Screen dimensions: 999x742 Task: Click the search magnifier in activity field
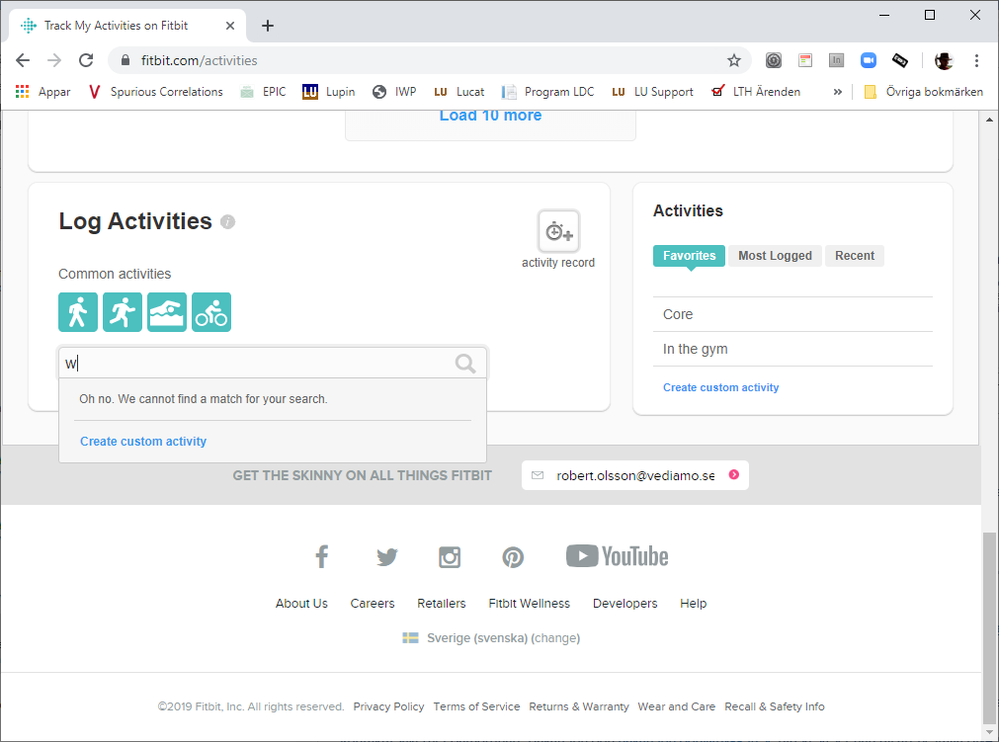coord(465,363)
